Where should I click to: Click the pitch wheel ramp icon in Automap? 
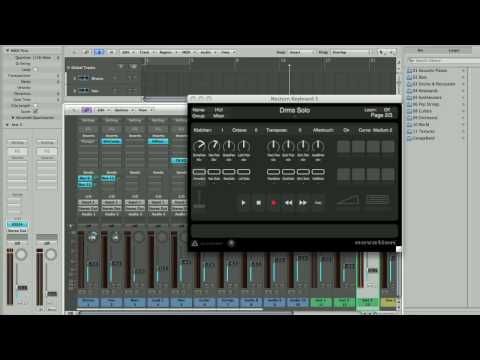348,200
